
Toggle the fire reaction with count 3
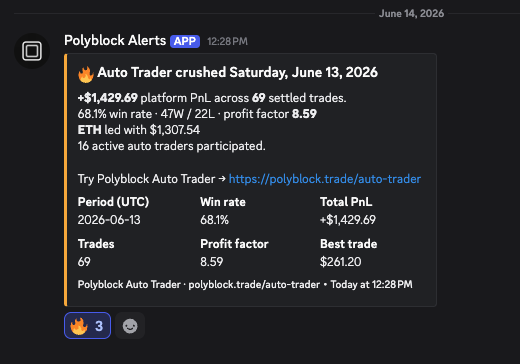(87, 326)
